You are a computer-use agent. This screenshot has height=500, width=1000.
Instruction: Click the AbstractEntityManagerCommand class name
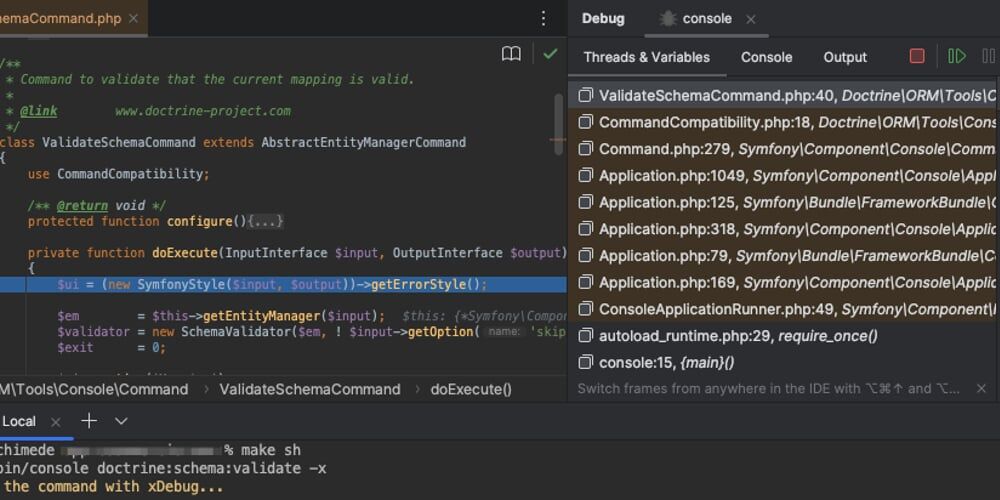tap(364, 142)
